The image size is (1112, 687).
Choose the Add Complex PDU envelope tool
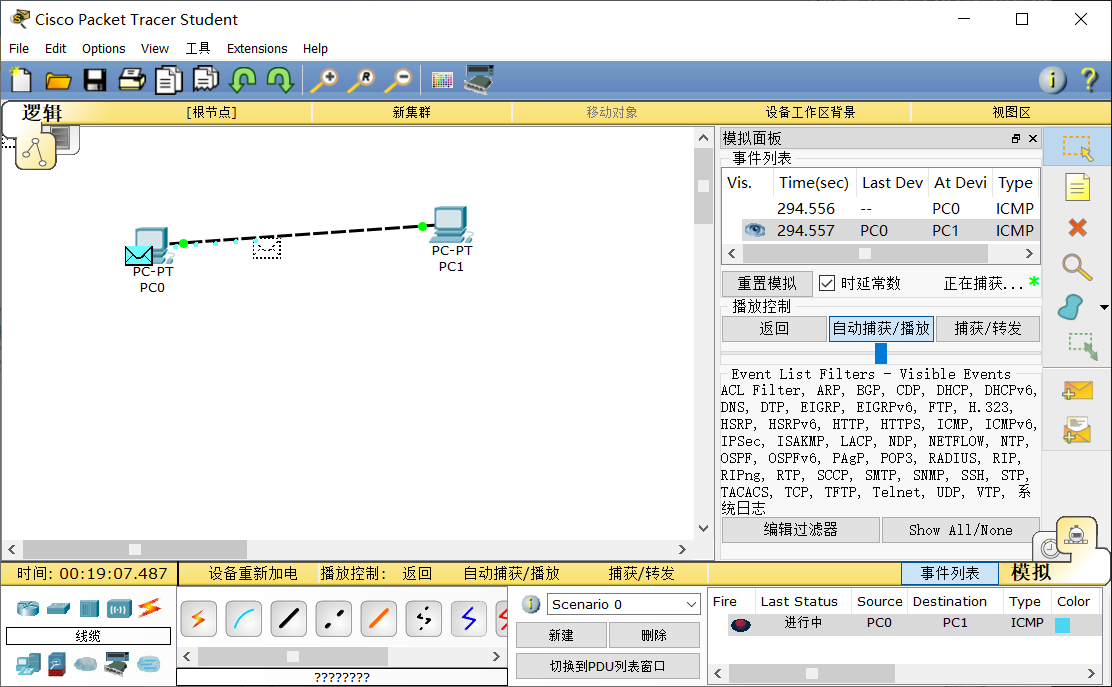(1077, 430)
